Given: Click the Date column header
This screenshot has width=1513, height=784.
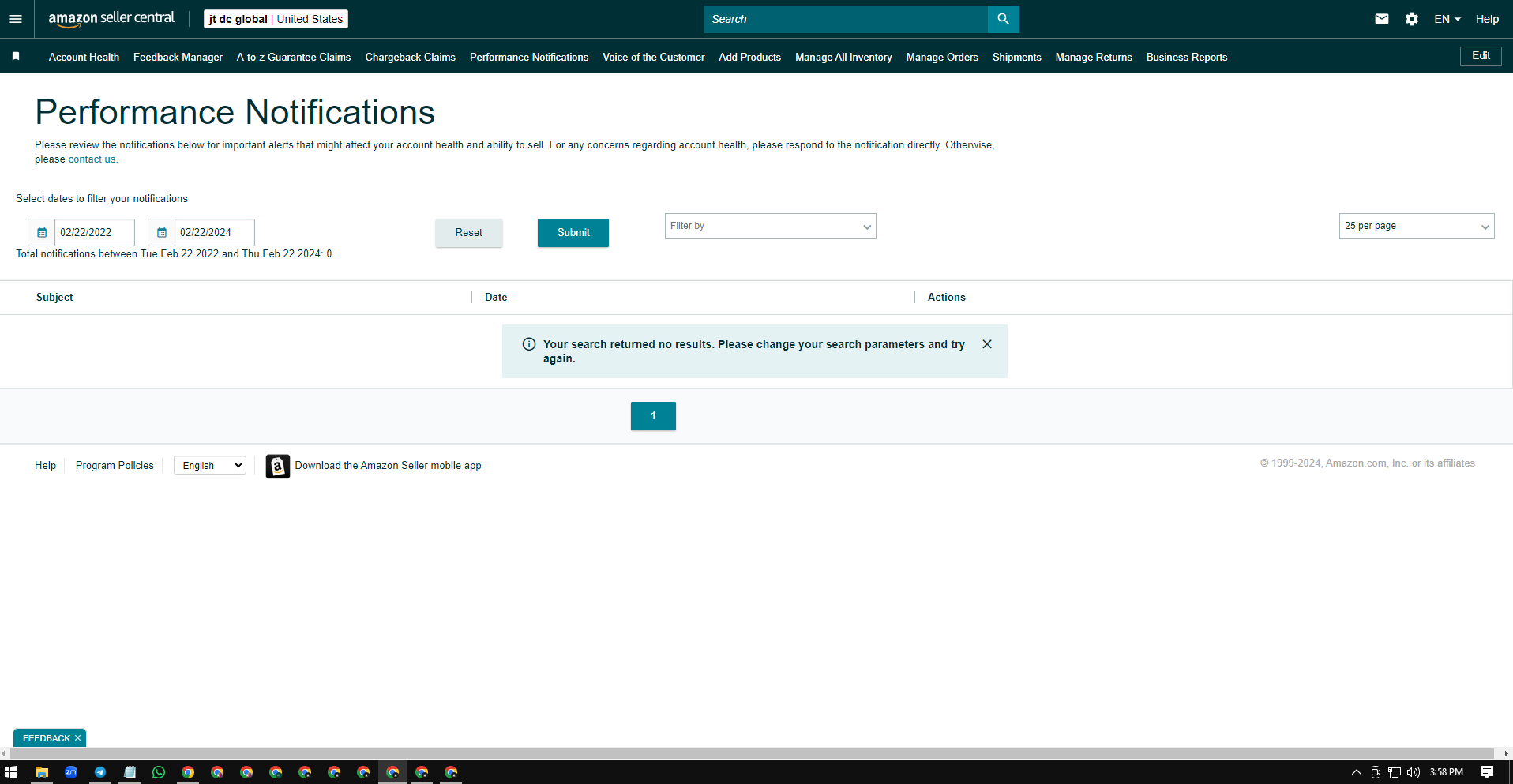Looking at the screenshot, I should pos(496,298).
